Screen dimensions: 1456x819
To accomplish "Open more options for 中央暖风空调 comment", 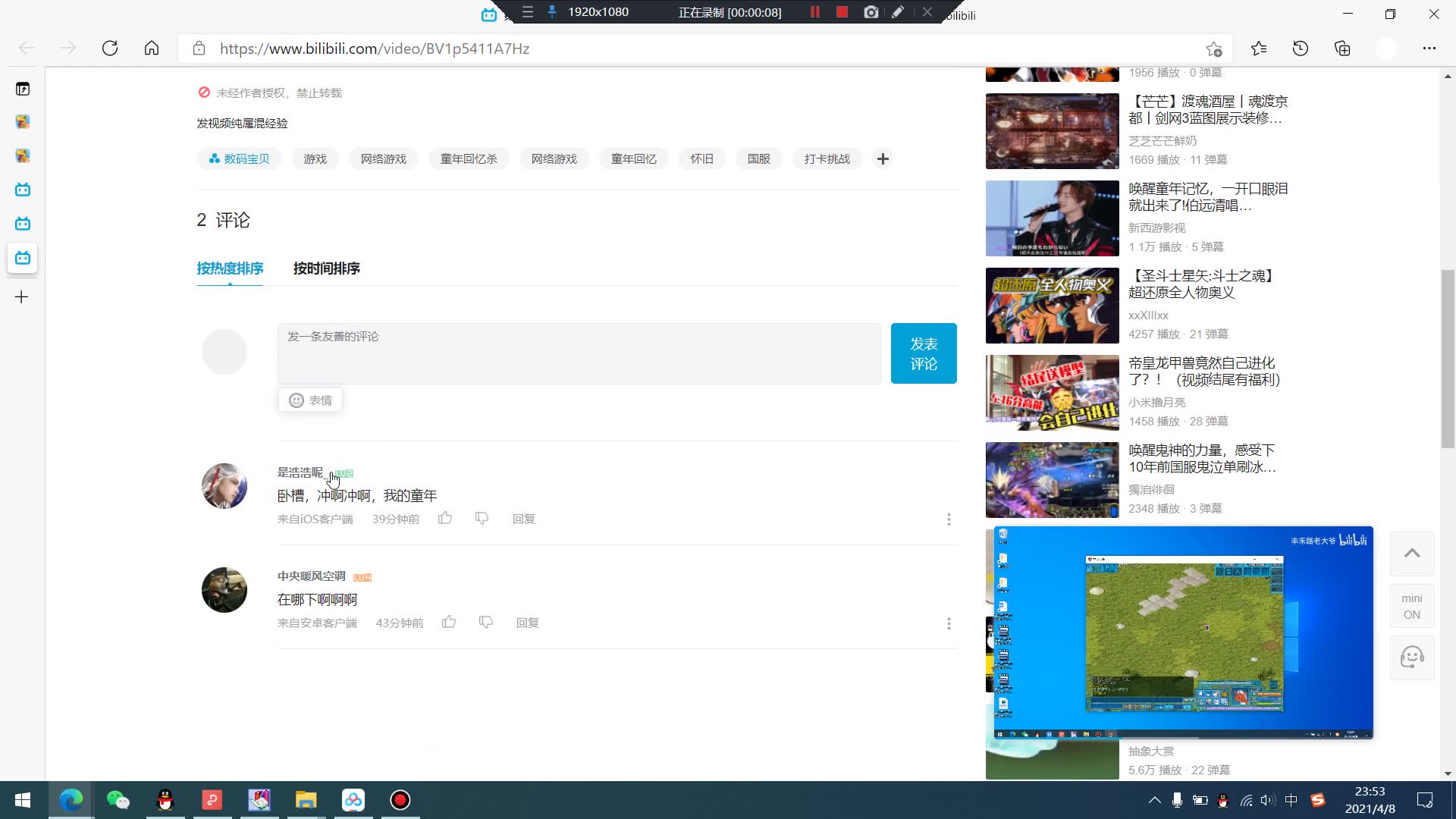I will click(949, 623).
